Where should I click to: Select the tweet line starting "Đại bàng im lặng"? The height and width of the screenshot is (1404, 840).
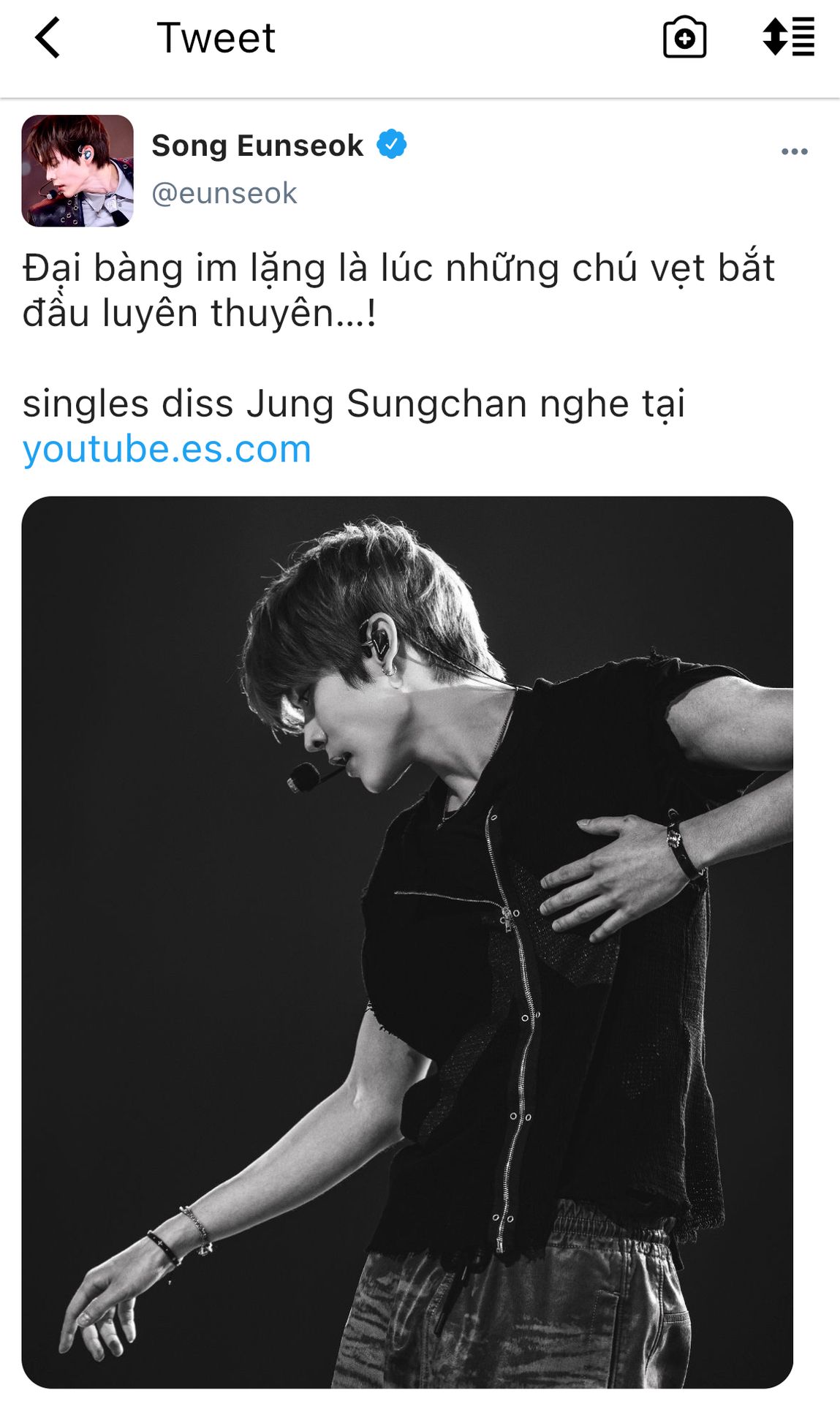coord(398,268)
